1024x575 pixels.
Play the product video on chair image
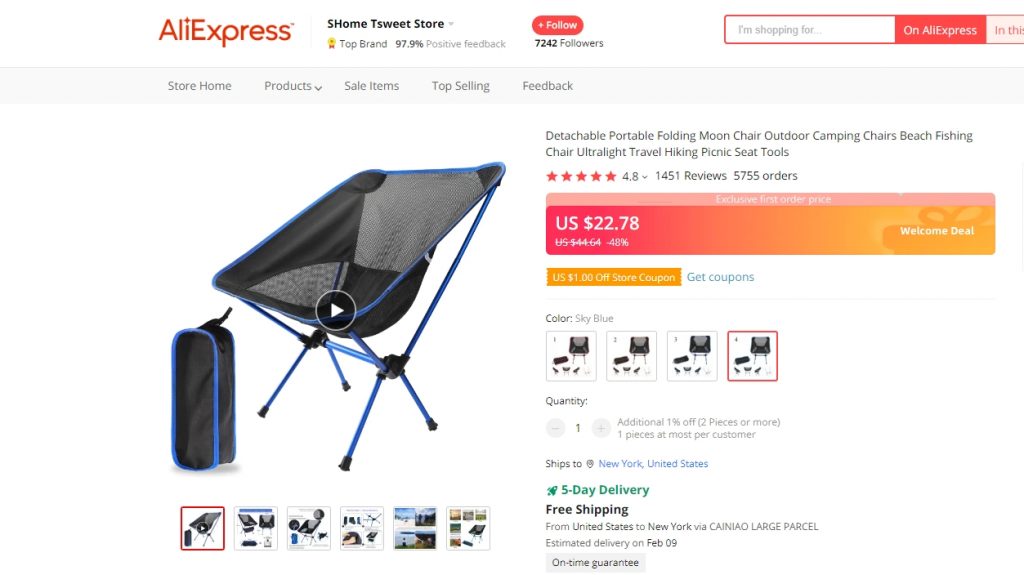click(336, 310)
